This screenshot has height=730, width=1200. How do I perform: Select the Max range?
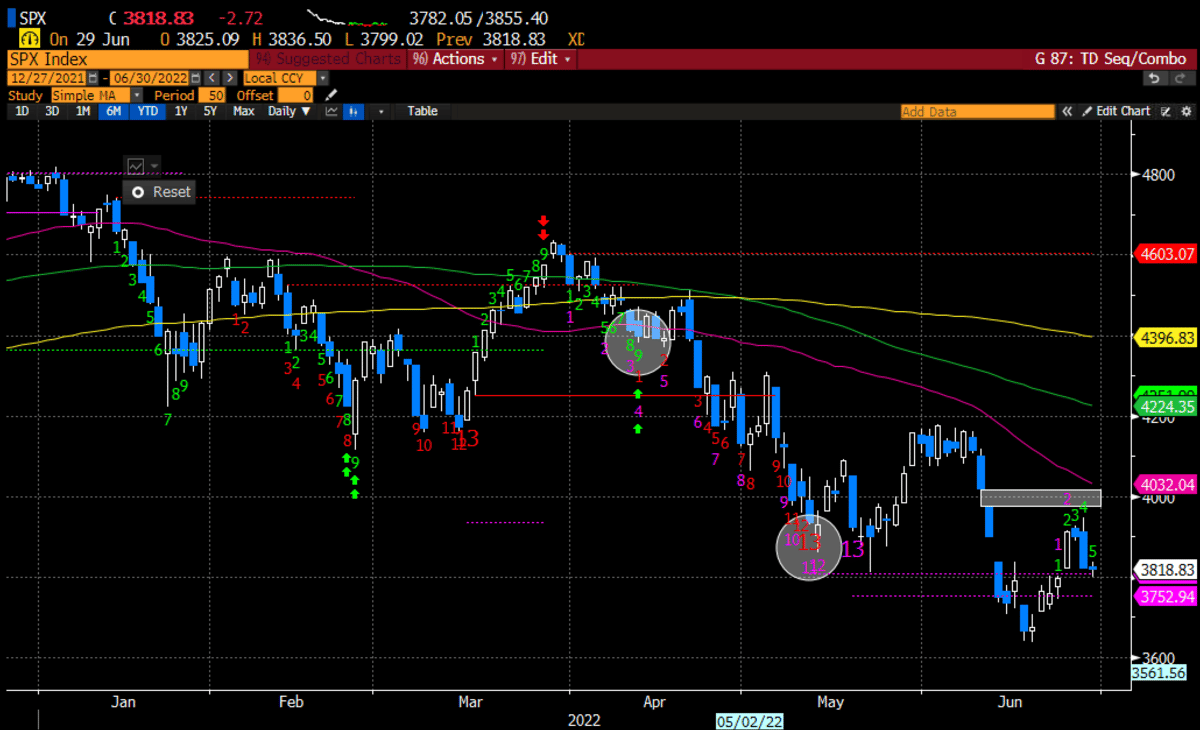tap(243, 111)
